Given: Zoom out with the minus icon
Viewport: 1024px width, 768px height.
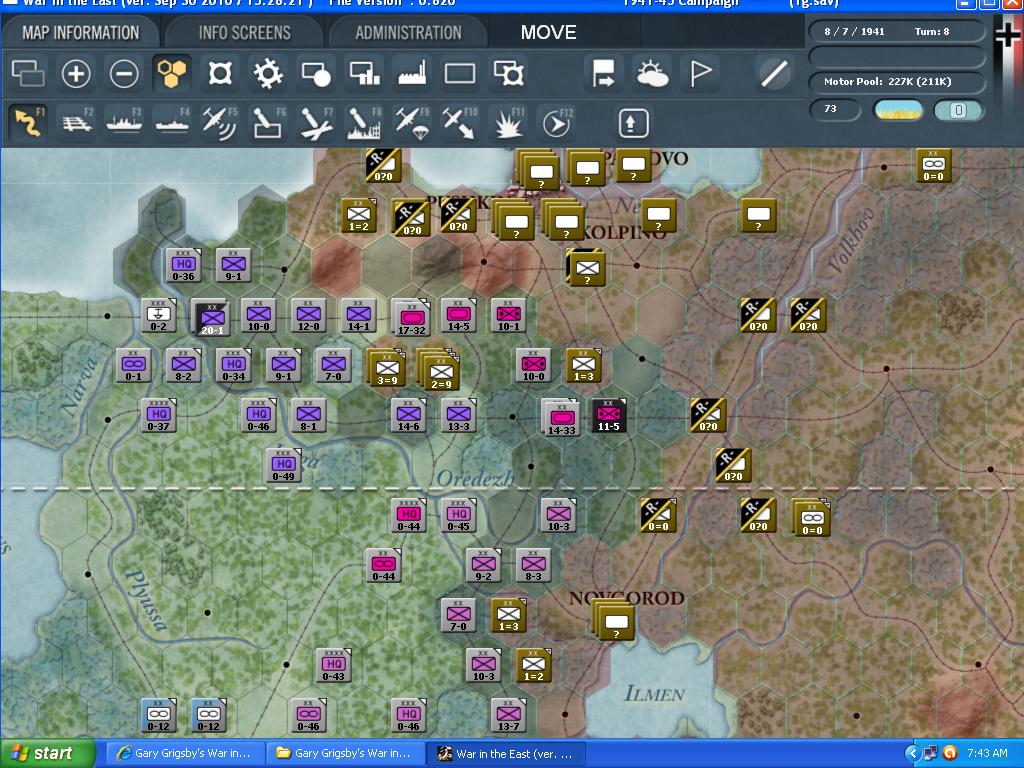Looking at the screenshot, I should [124, 73].
